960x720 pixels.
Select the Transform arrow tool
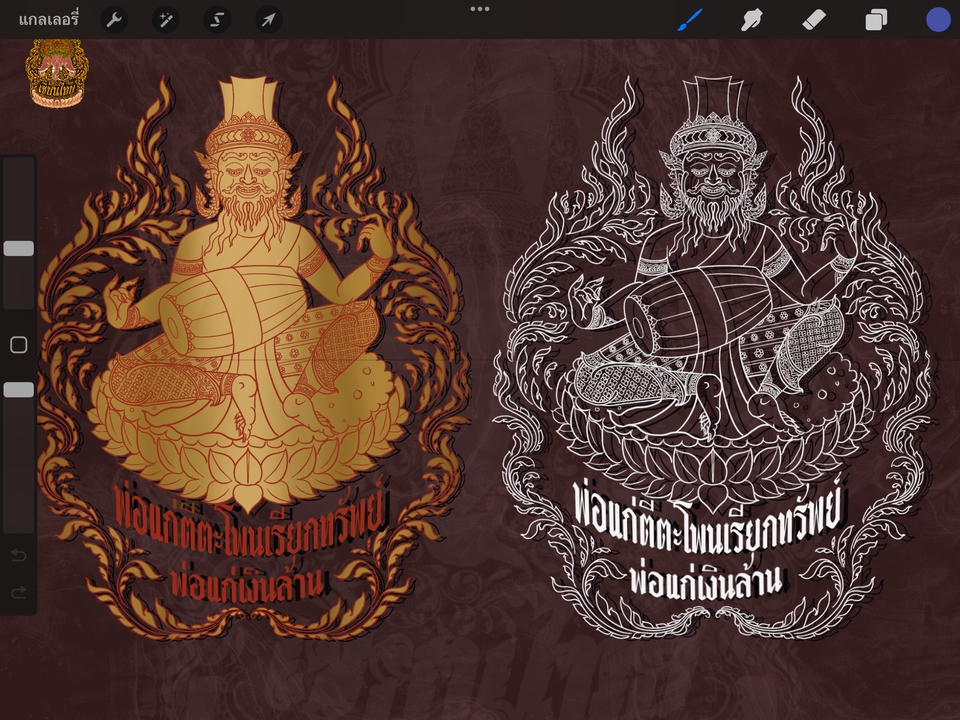coord(268,19)
